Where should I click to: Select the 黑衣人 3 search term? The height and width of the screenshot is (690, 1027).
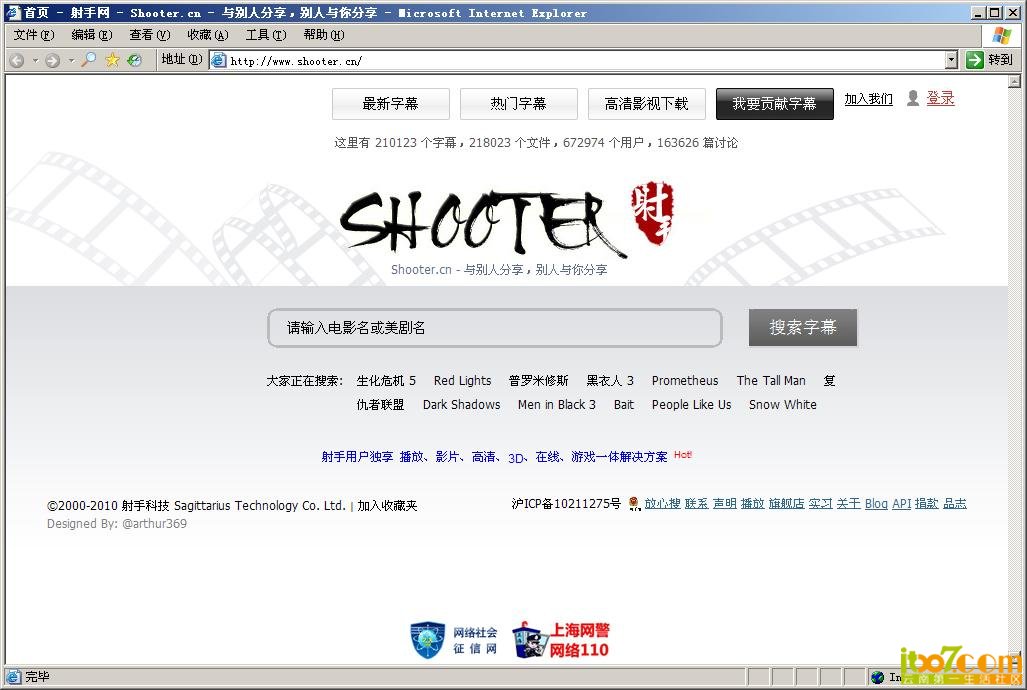pos(610,381)
